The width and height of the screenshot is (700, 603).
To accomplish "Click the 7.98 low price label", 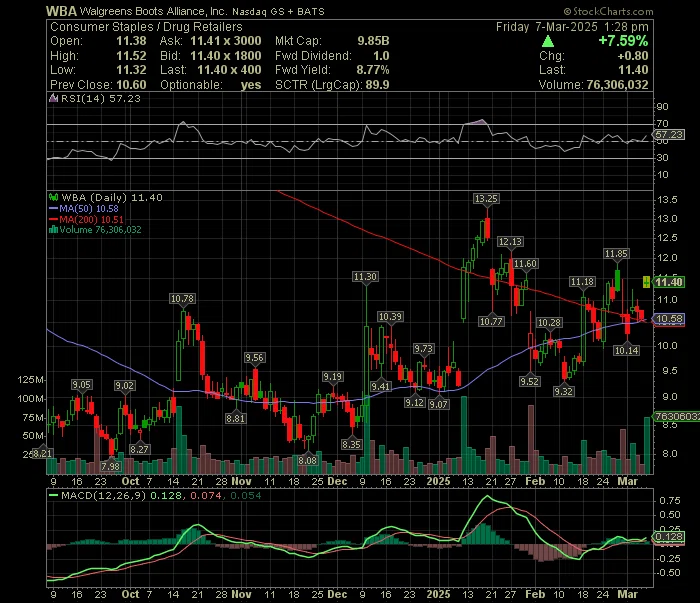I will click(110, 466).
